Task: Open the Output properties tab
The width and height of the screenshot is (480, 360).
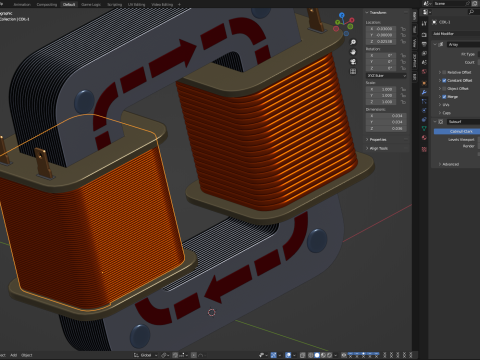Action: coord(424,44)
